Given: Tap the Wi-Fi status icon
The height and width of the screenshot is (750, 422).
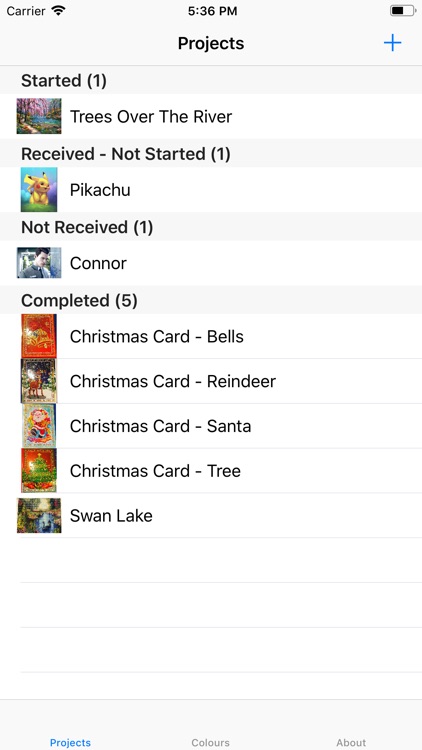Looking at the screenshot, I should point(58,11).
